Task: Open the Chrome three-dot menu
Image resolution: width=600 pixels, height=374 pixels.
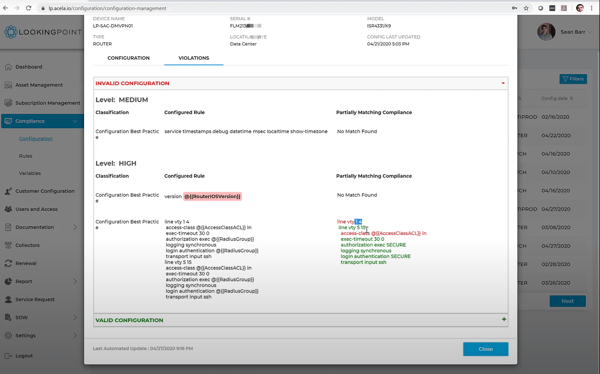Action: pyautogui.click(x=592, y=8)
